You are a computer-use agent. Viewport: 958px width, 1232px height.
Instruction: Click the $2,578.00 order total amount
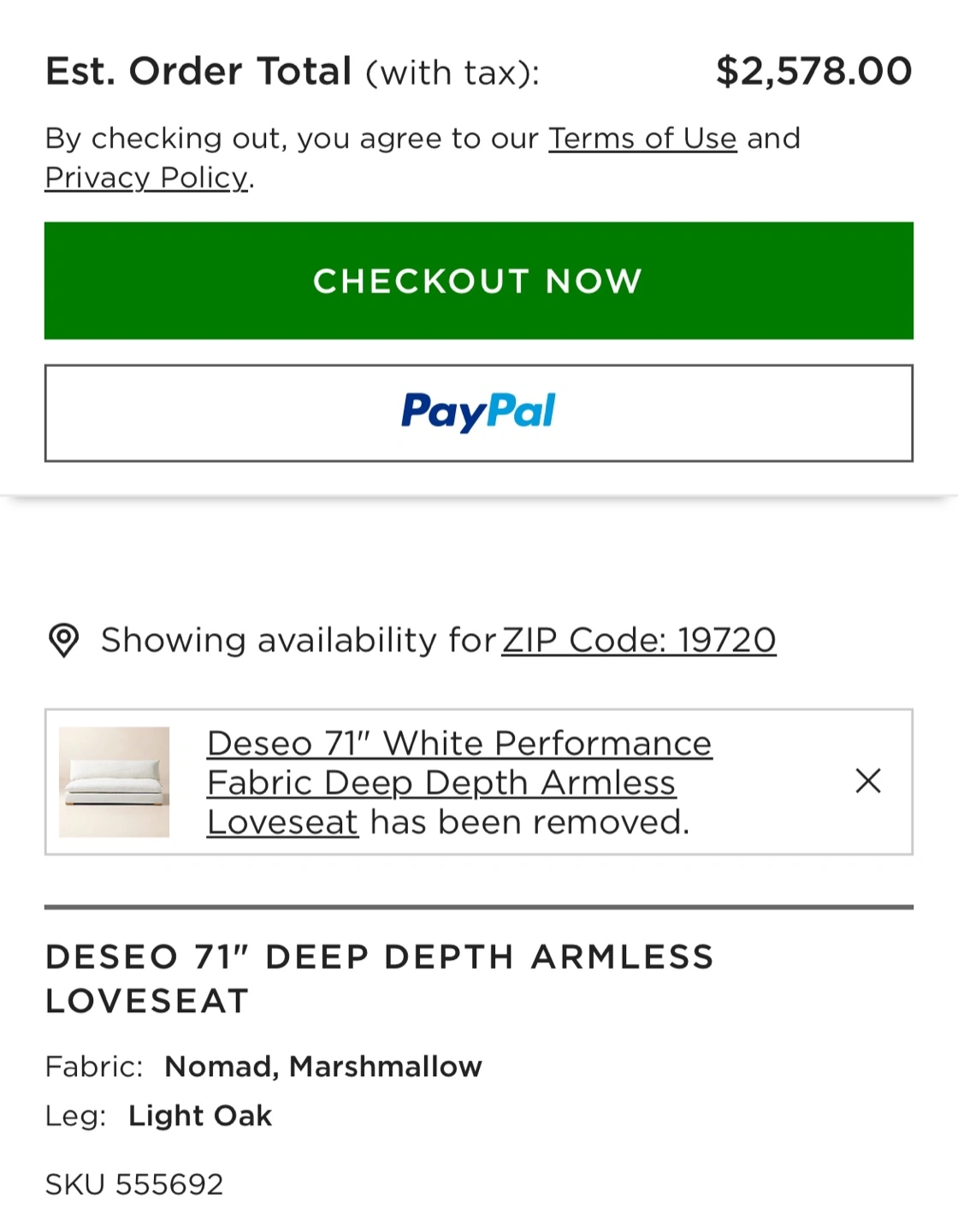coord(814,71)
